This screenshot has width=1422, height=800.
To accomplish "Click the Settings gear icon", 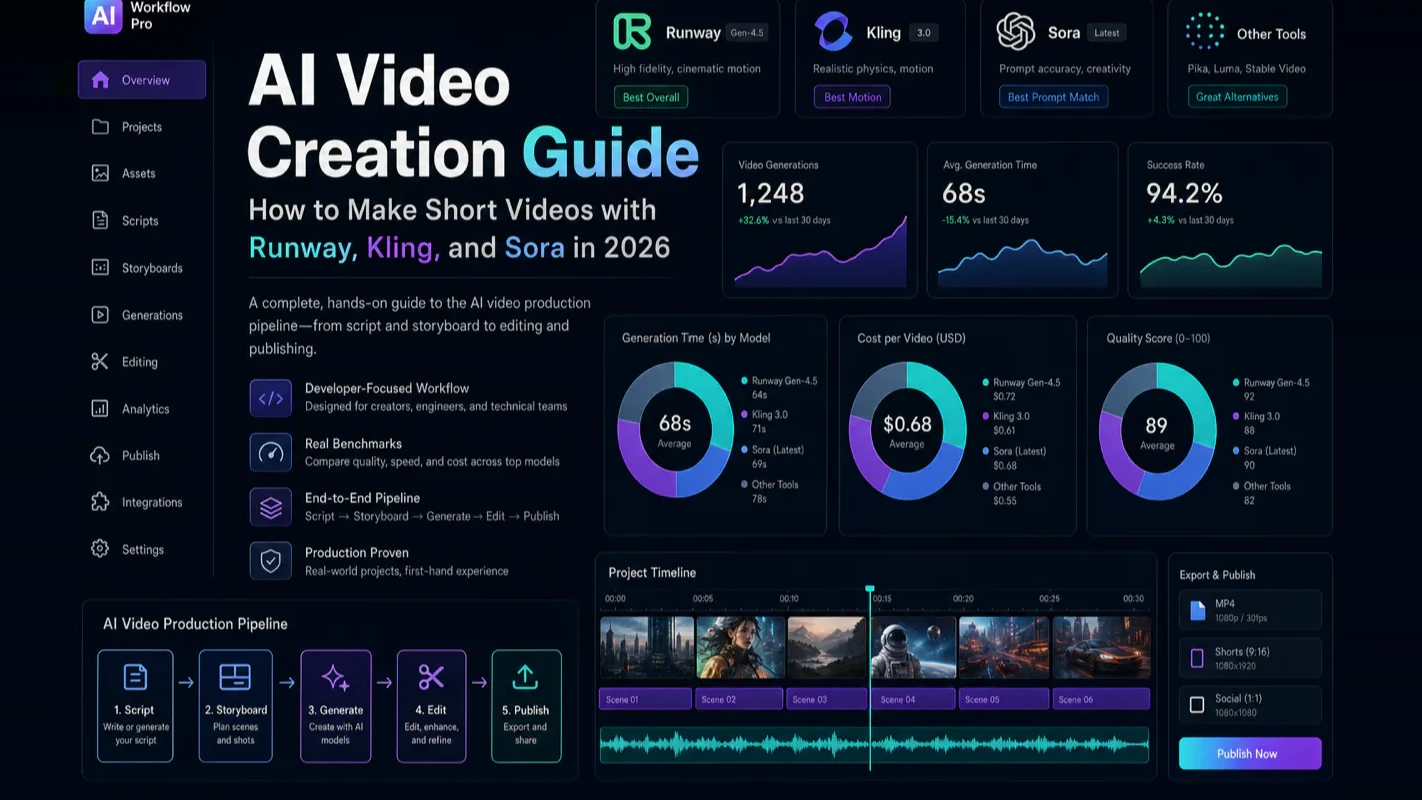I will coord(100,549).
